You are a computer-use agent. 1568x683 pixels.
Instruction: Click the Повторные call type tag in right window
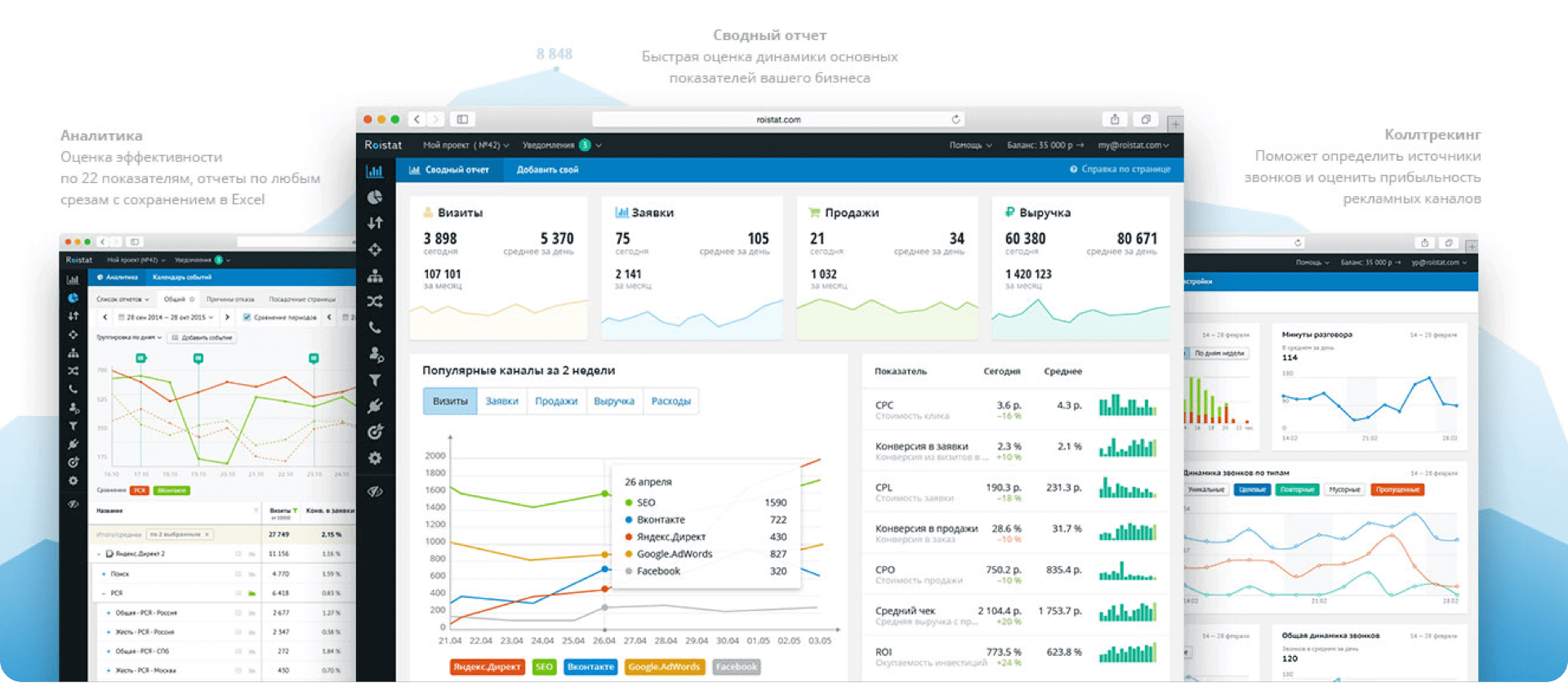pos(1297,489)
